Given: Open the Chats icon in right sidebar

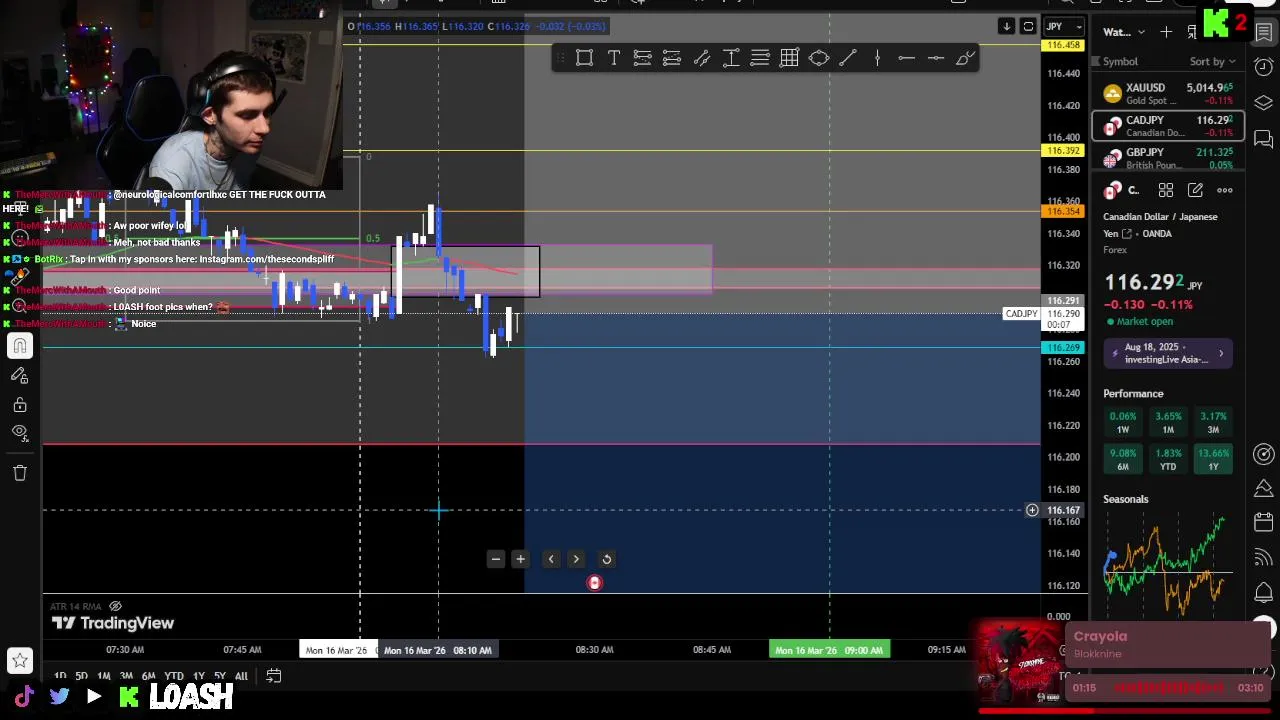Looking at the screenshot, I should (1264, 139).
